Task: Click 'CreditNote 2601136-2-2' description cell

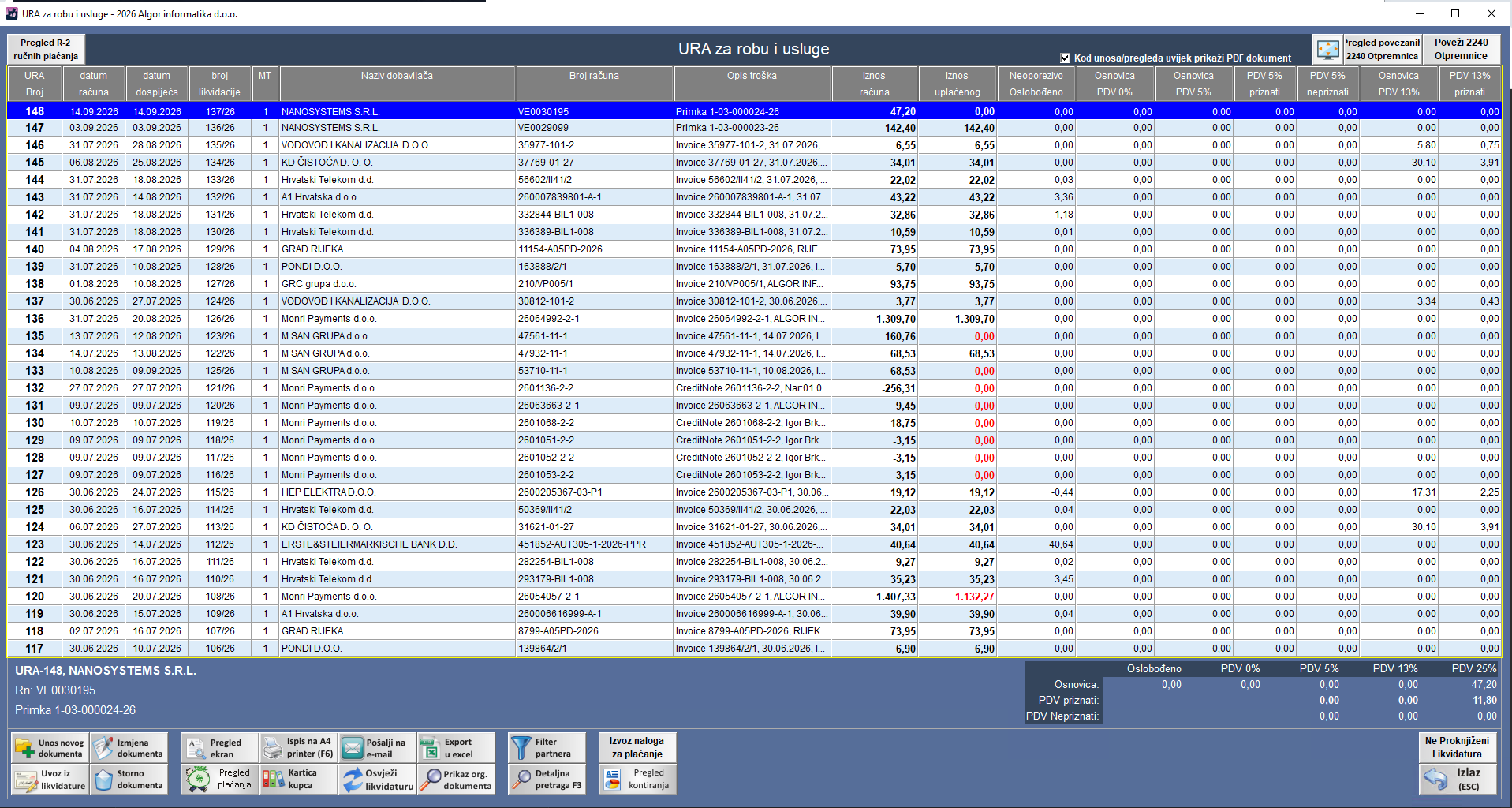Action: 752,388
